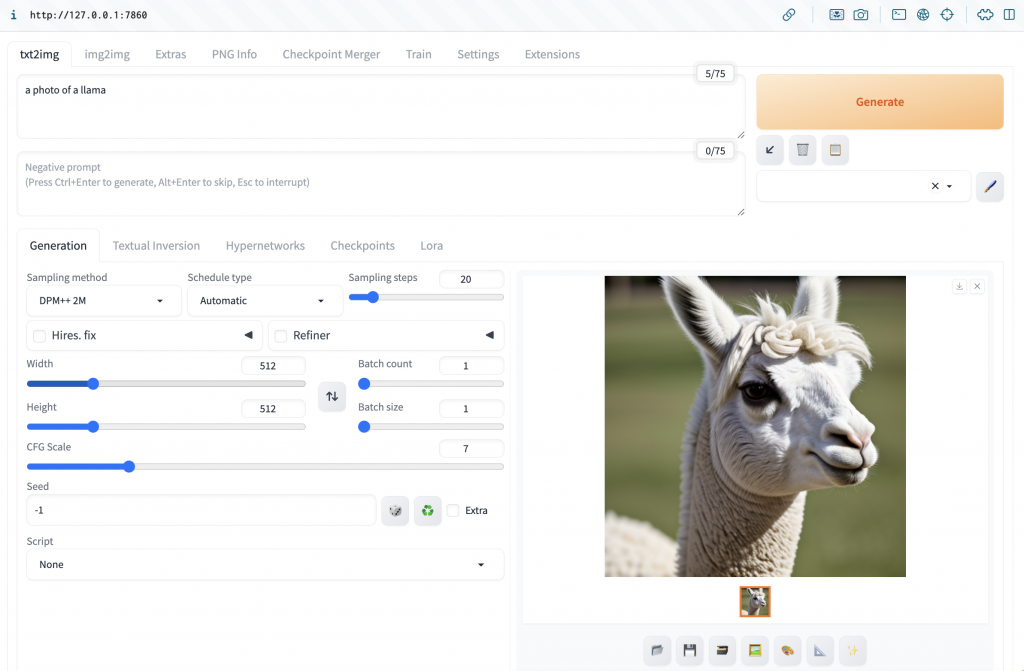Switch to the Lora sub-tab
1024x671 pixels.
[431, 246]
